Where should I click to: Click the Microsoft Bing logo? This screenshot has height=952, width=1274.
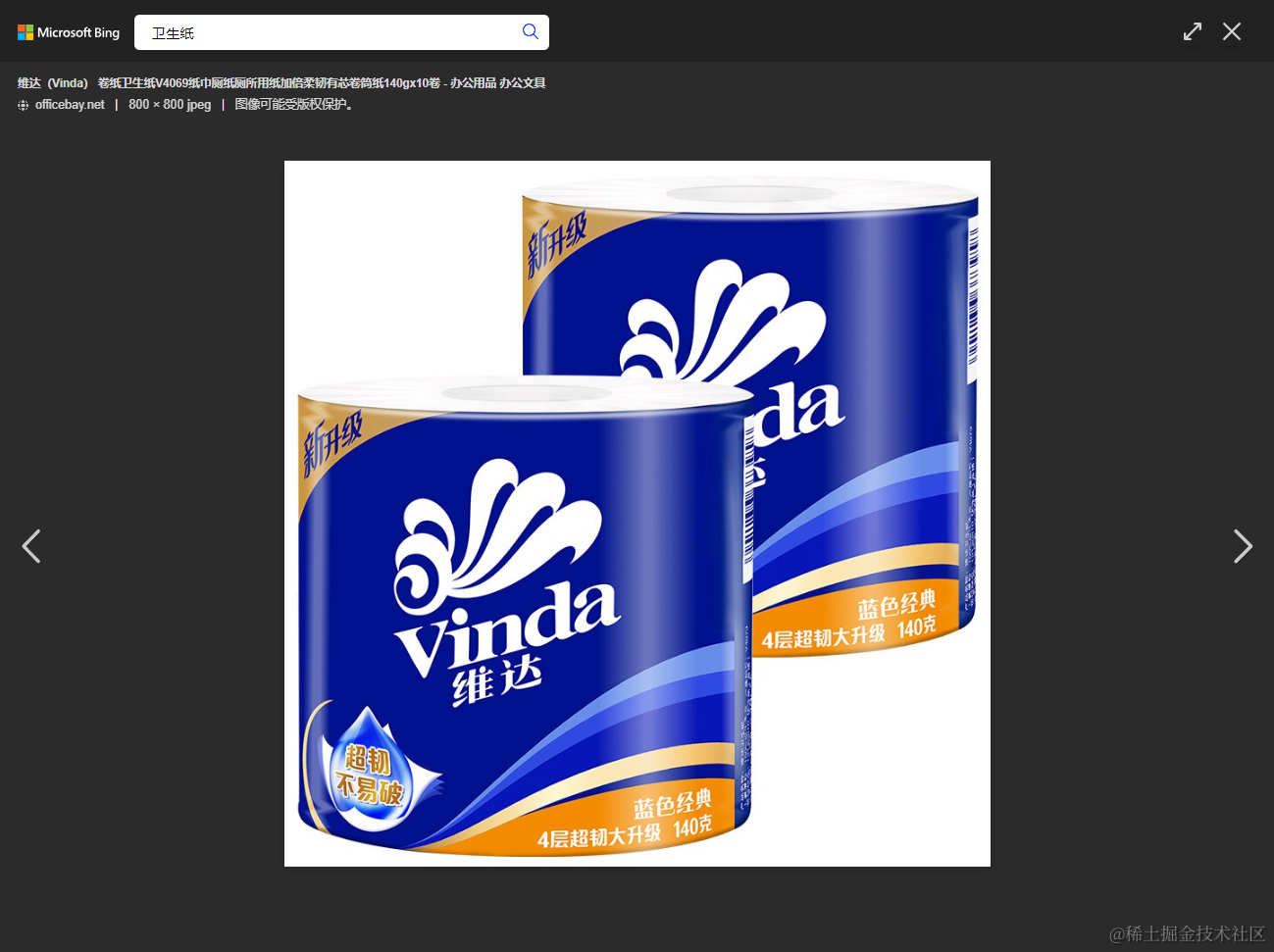coord(69,32)
